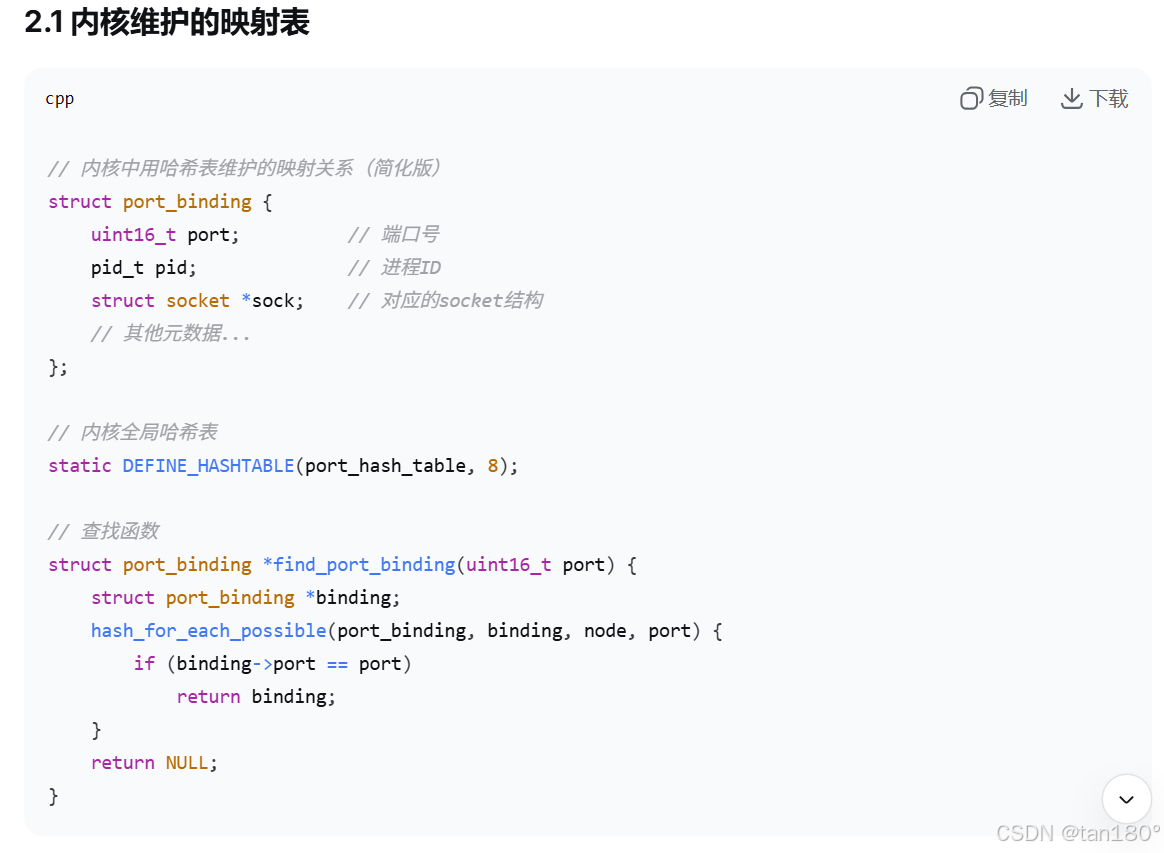1164x853 pixels.
Task: Click the comment 对应的socket结构
Action: click(445, 301)
